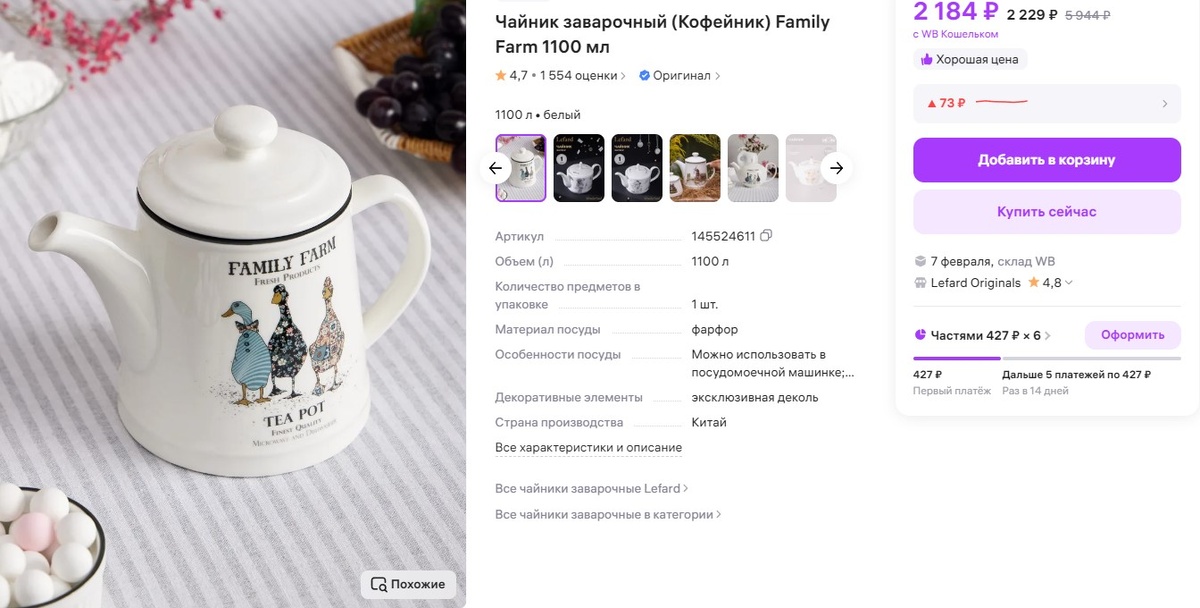The height and width of the screenshot is (608, 1200).
Task: Click the star rating 4,7 icon
Action: click(501, 75)
